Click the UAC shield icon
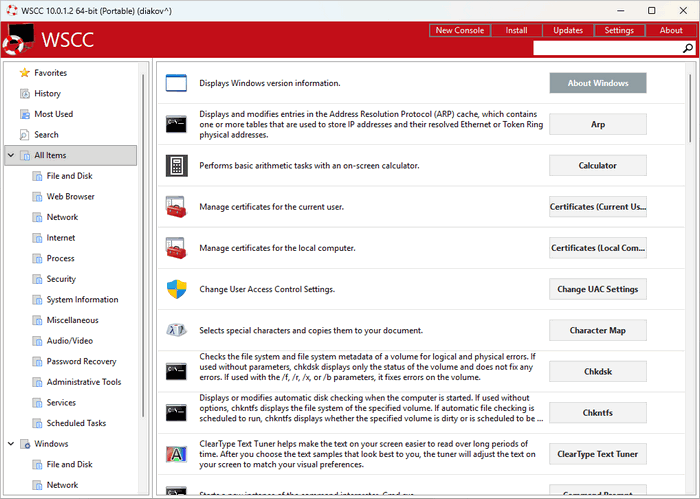 pos(177,289)
